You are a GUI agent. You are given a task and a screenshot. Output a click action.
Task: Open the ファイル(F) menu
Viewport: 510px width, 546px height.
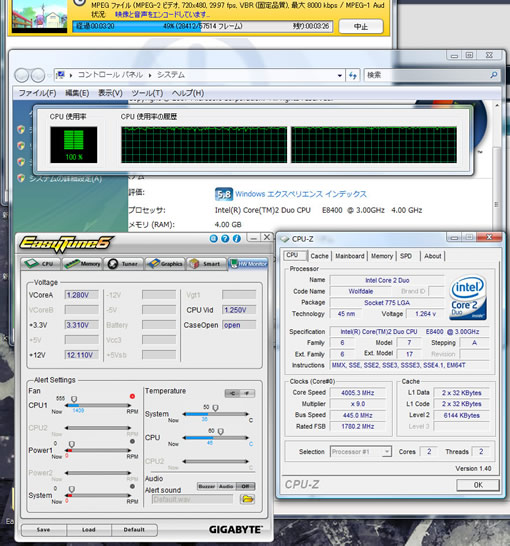(x=37, y=93)
